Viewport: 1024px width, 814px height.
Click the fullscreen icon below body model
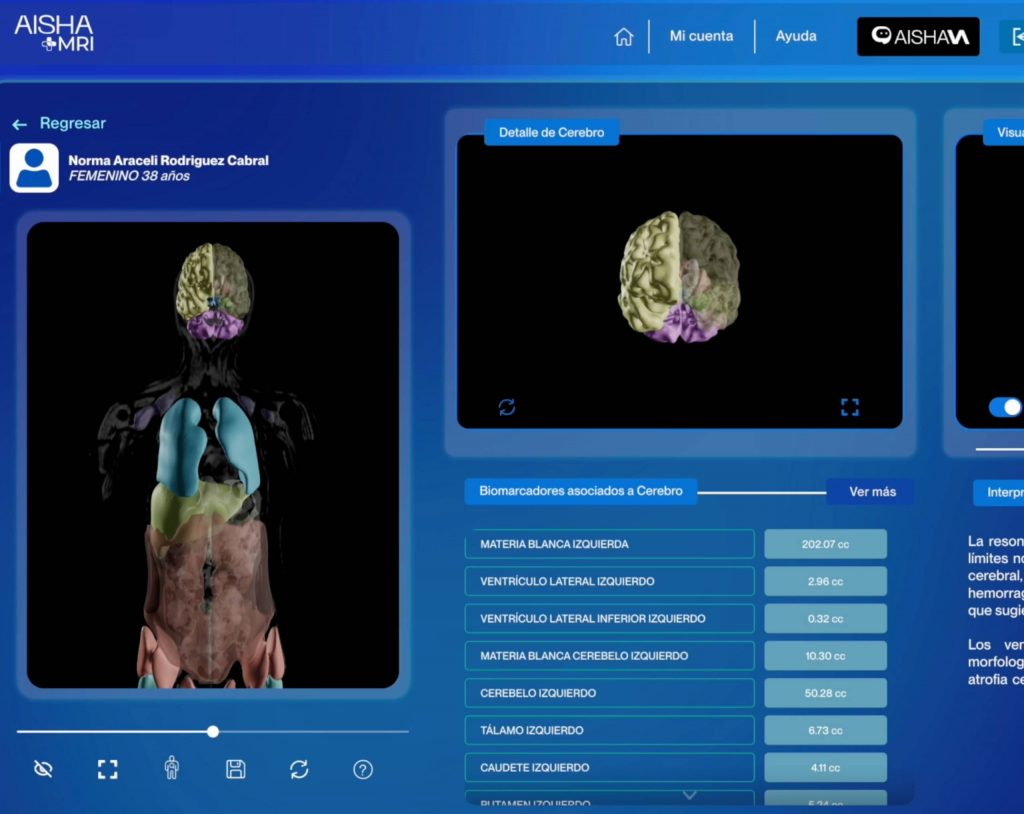pyautogui.click(x=107, y=769)
